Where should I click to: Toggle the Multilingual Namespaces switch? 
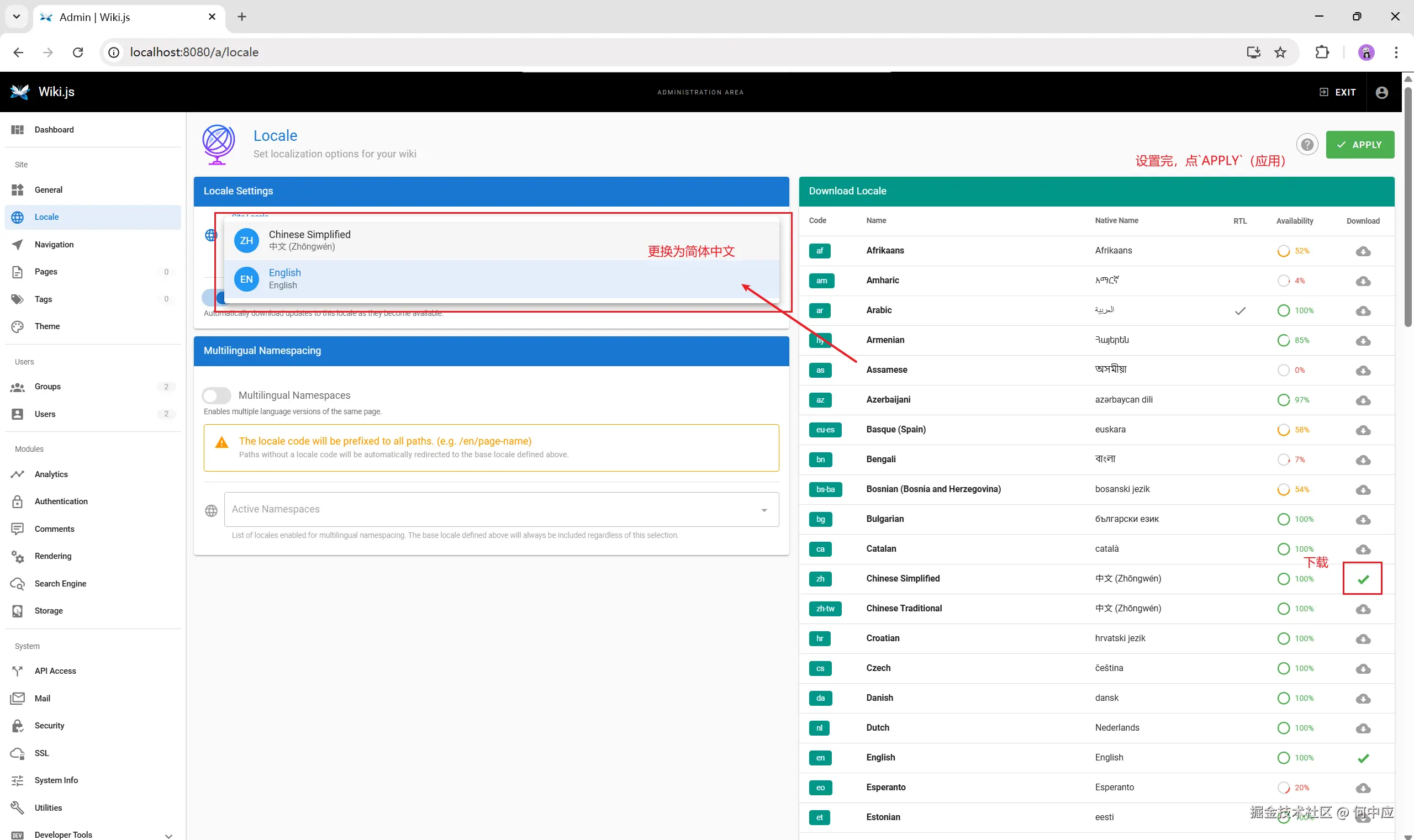click(217, 395)
